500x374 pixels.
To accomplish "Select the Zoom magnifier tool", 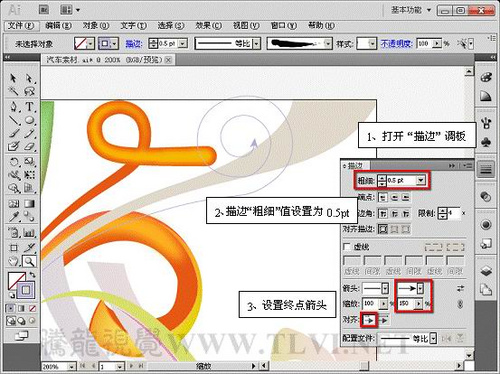I will (29, 262).
